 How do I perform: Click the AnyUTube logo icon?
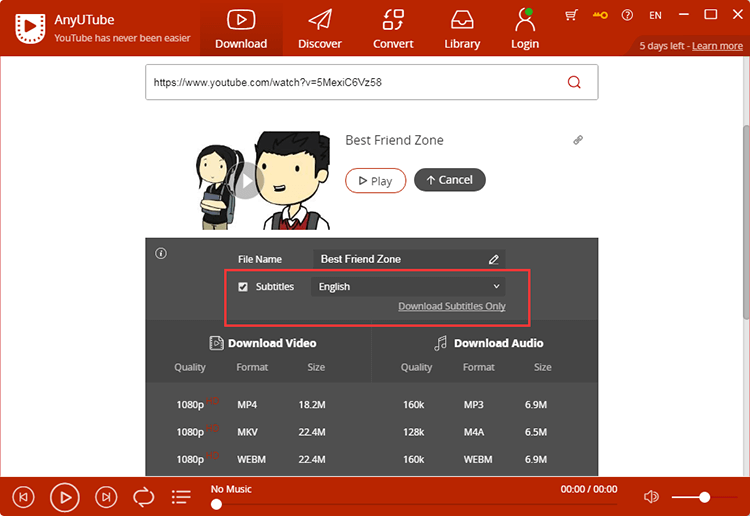tap(30, 28)
